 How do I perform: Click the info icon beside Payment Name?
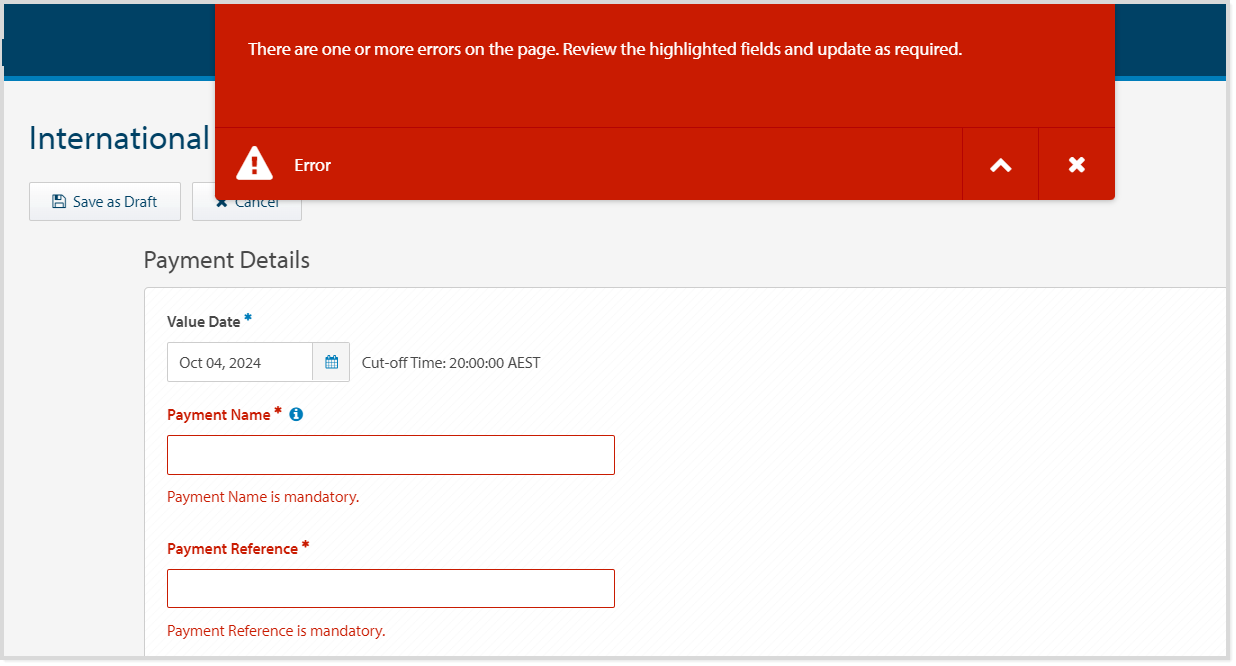pyautogui.click(x=295, y=413)
